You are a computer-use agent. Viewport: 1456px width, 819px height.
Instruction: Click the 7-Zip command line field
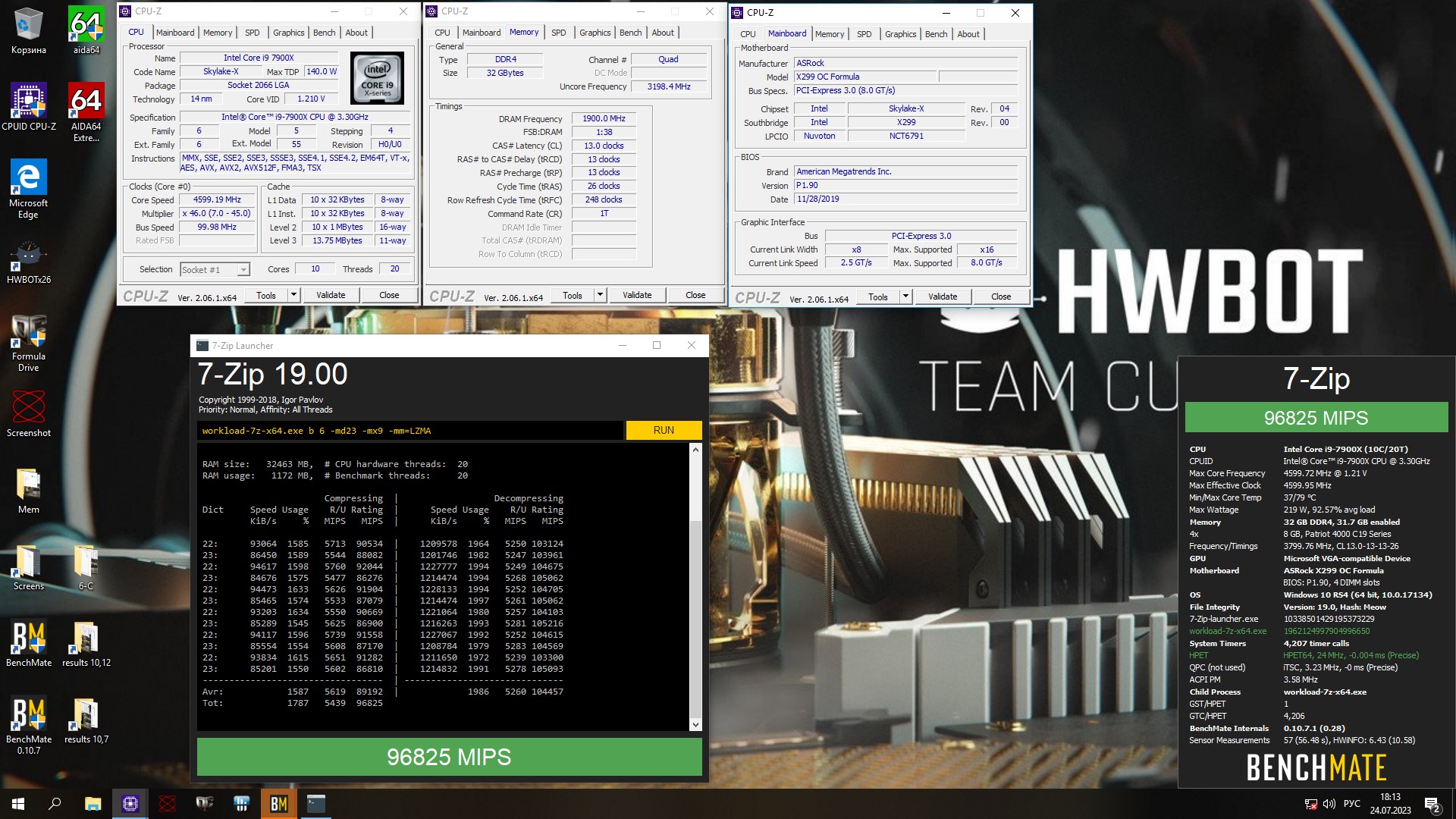click(410, 431)
